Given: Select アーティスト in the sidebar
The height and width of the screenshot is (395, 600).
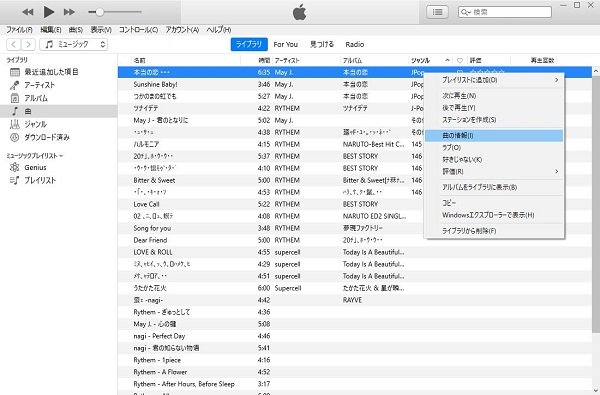Looking at the screenshot, I should coord(59,85).
